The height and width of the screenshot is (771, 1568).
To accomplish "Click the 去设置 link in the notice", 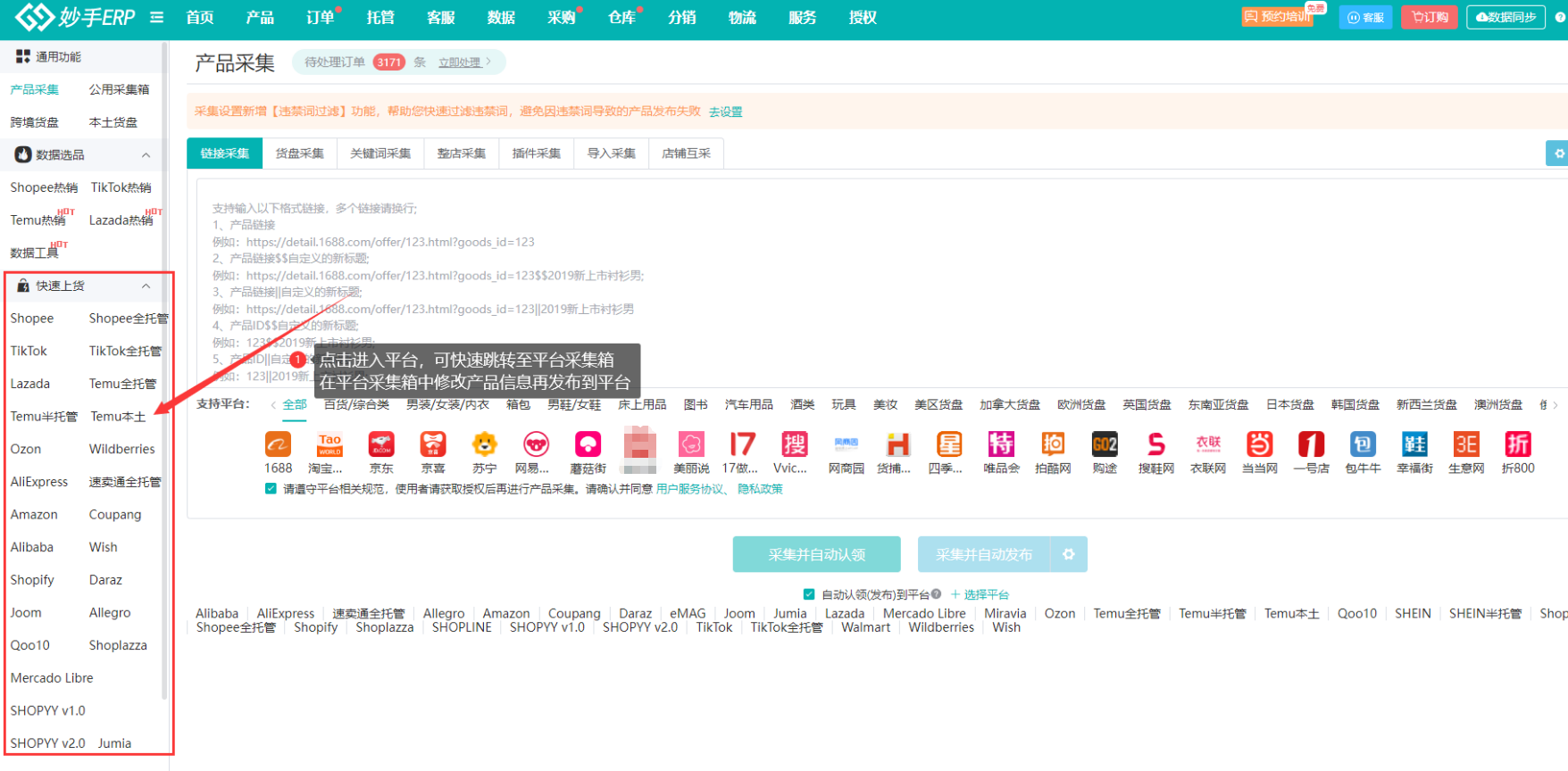I will [x=726, y=112].
